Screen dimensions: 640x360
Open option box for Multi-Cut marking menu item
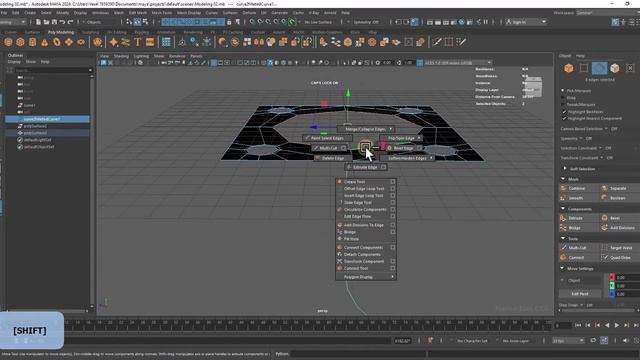pos(344,148)
